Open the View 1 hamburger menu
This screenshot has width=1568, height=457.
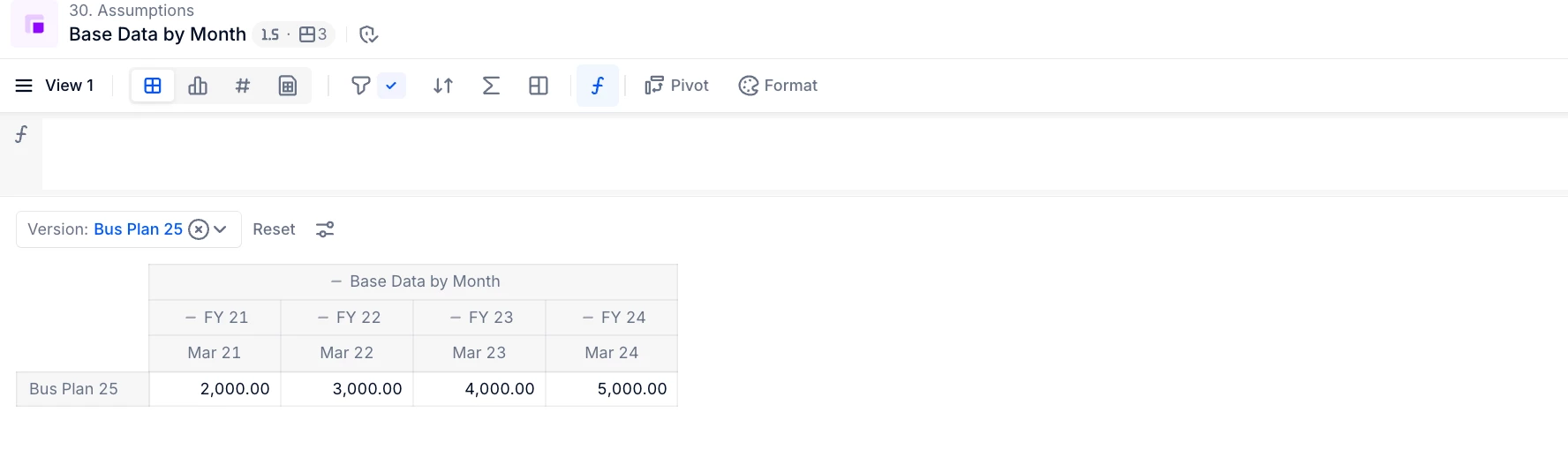tap(24, 86)
